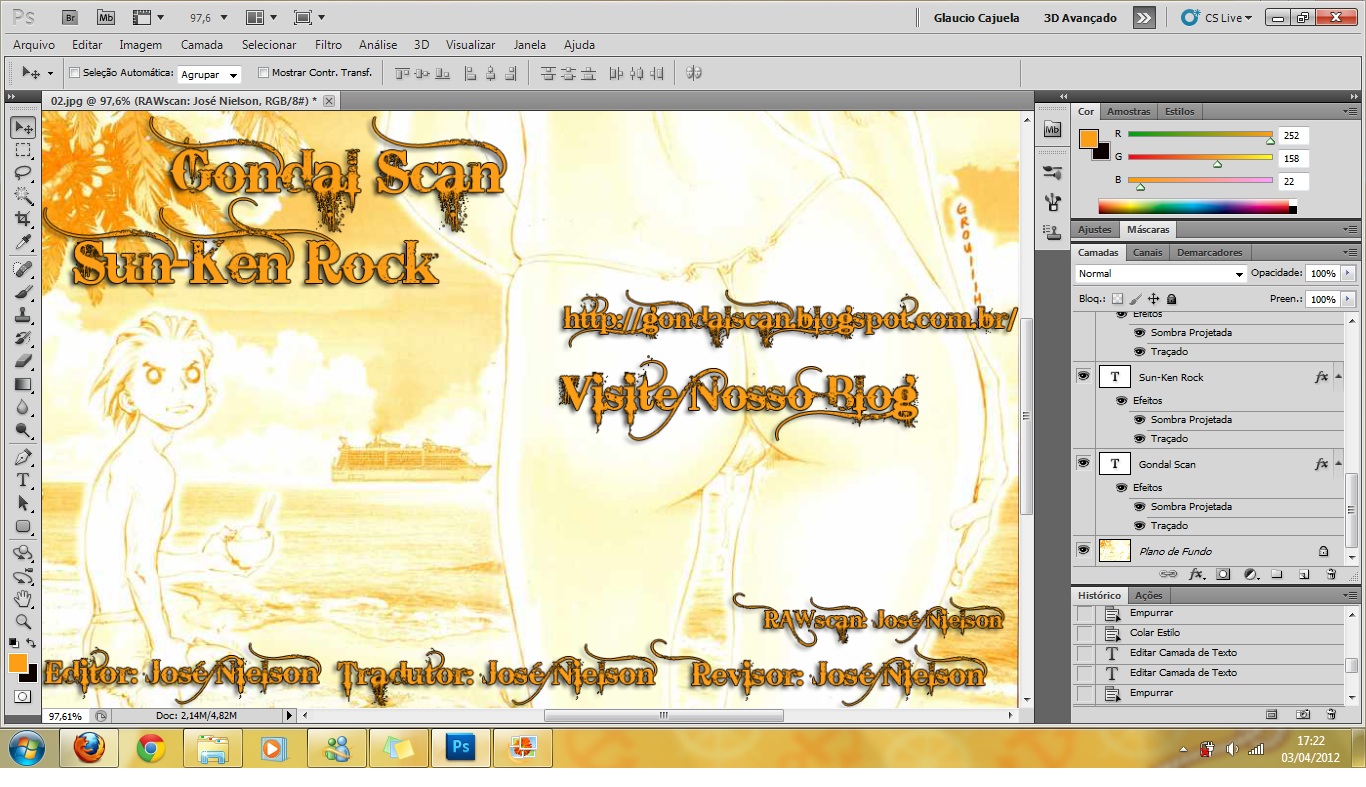Hide the Sun-Ken Rock layer
This screenshot has height=787, width=1366.
pos(1083,377)
